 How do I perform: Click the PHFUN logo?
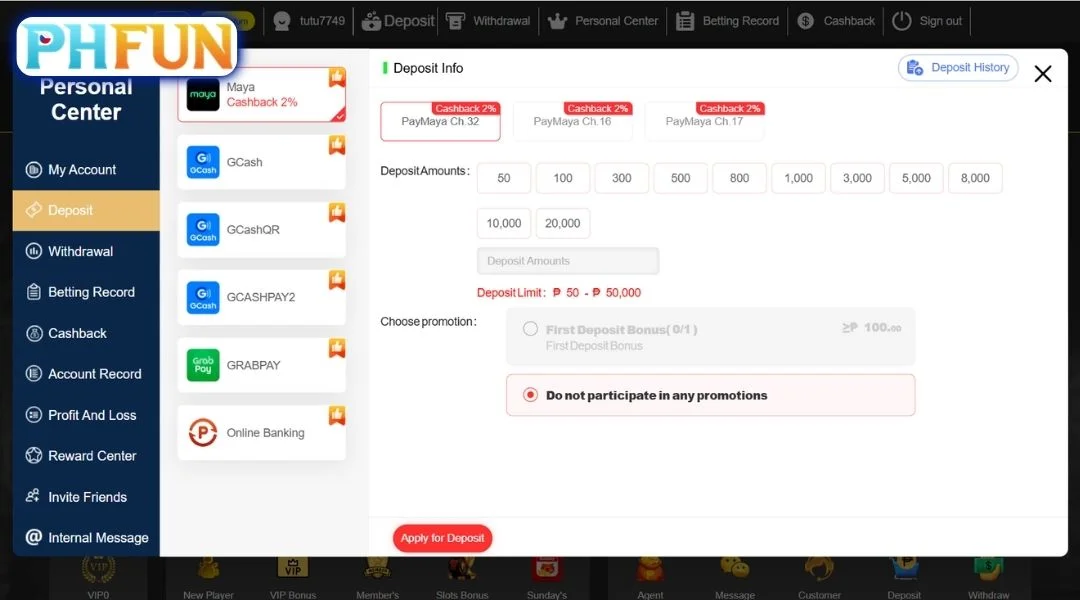pos(127,46)
